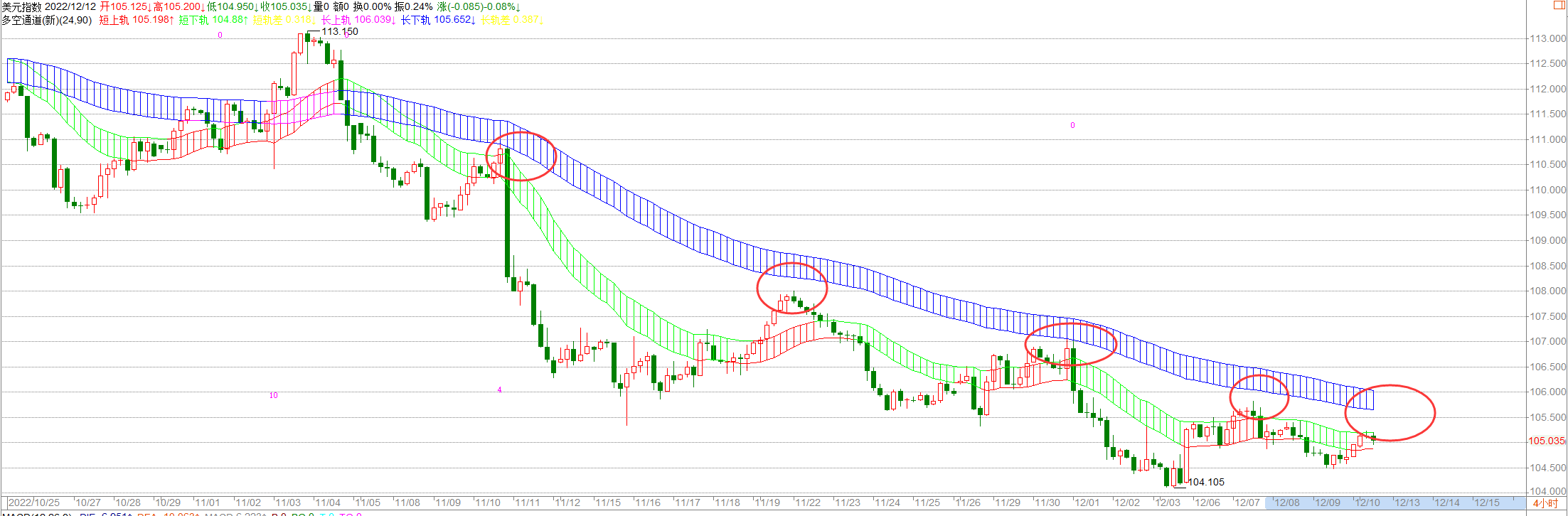Click the 12/07 date axis label
Image resolution: width=1568 pixels, height=516 pixels.
(x=1247, y=502)
